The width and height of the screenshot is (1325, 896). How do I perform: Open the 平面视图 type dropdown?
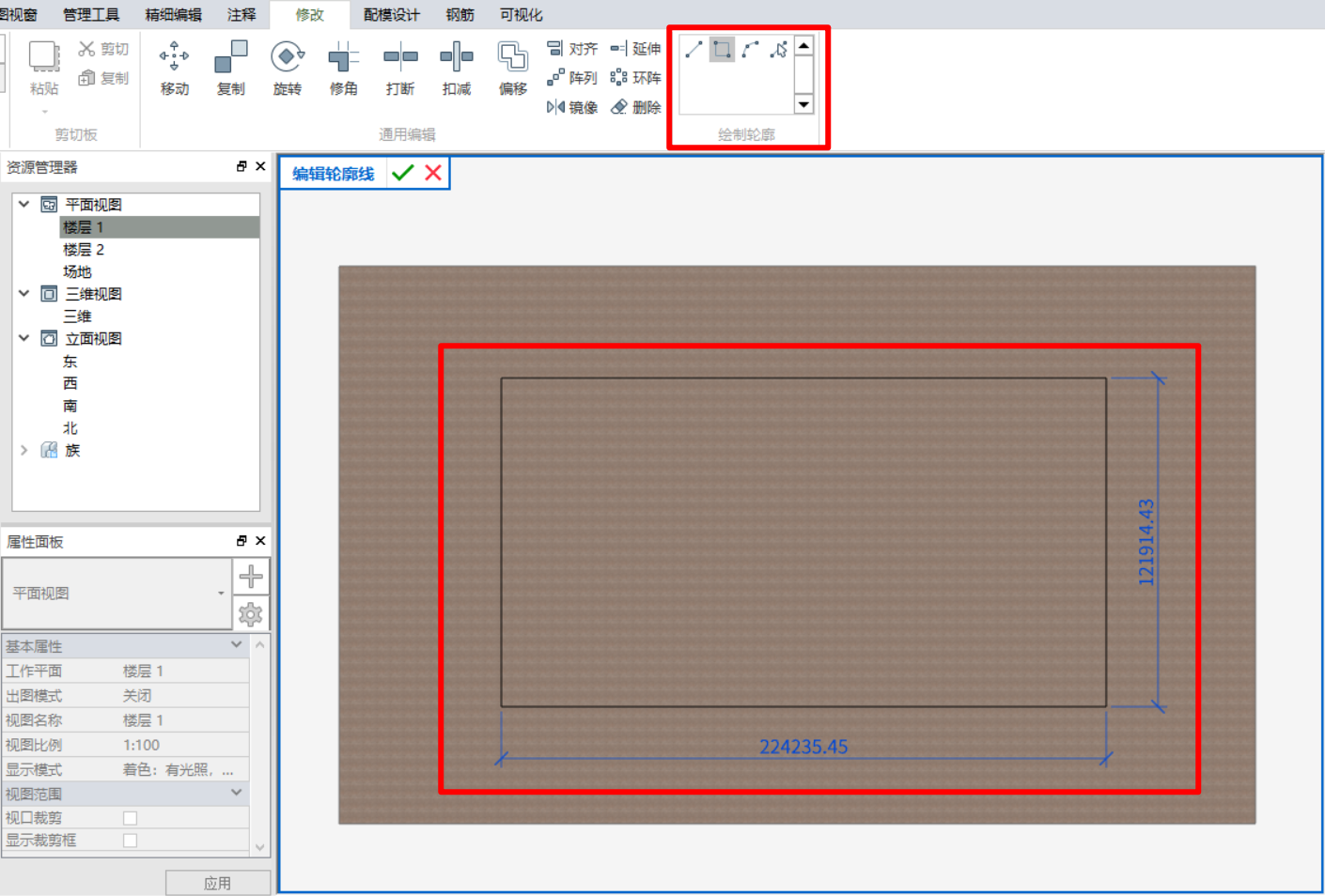pos(221,594)
